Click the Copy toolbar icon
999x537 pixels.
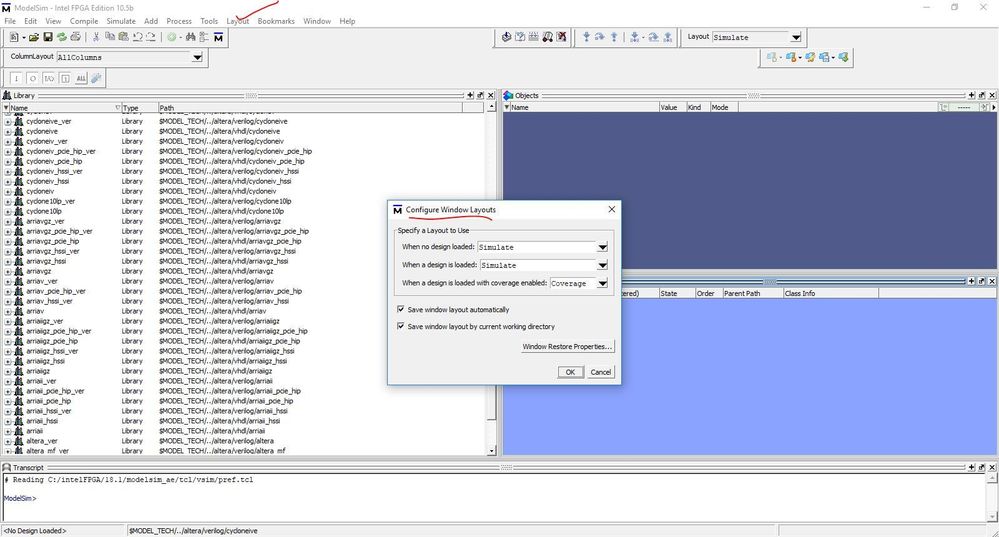(x=110, y=38)
